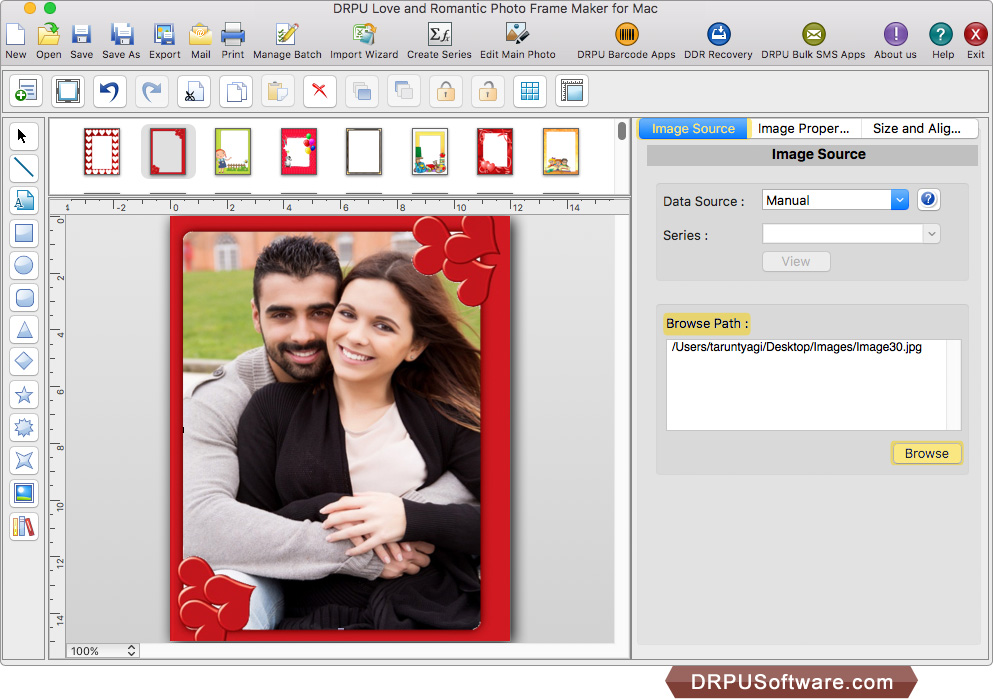
Task: Open the Series dropdown
Action: [851, 234]
